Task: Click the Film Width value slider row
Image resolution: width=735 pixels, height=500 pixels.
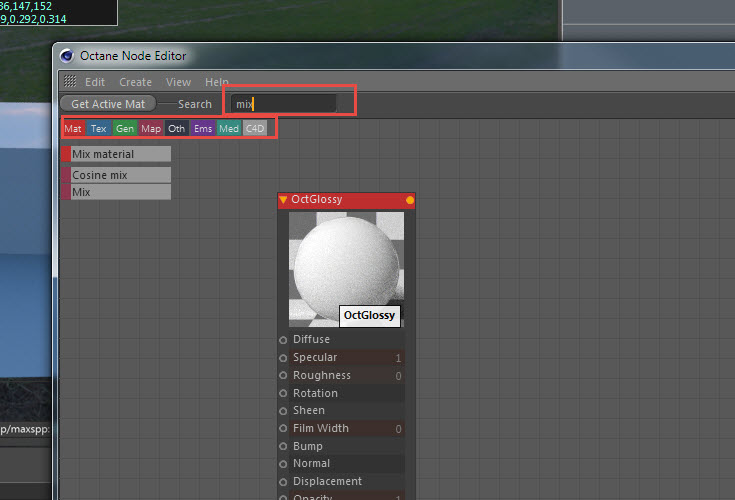Action: (347, 428)
